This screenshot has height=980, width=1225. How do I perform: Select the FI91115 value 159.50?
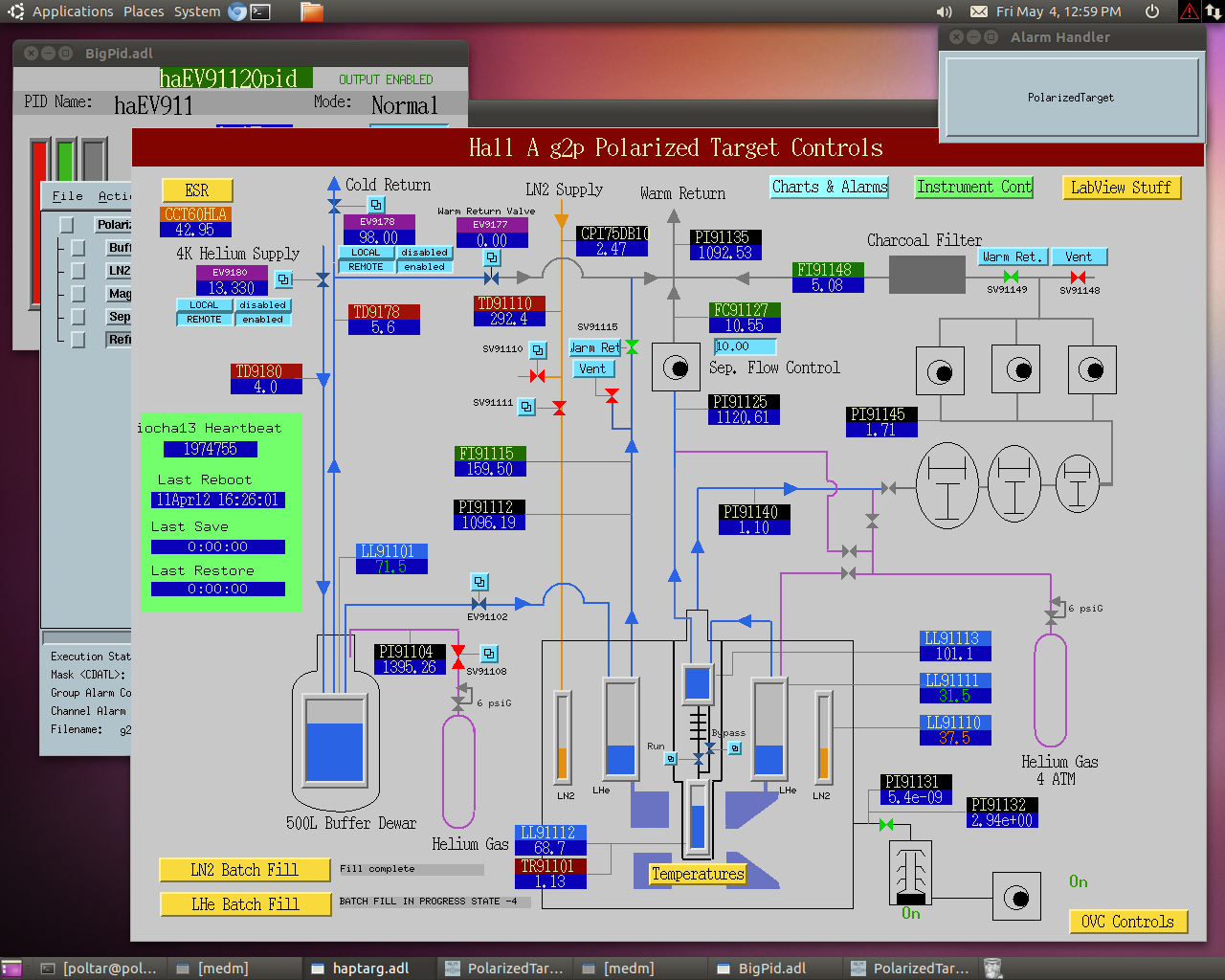(490, 469)
